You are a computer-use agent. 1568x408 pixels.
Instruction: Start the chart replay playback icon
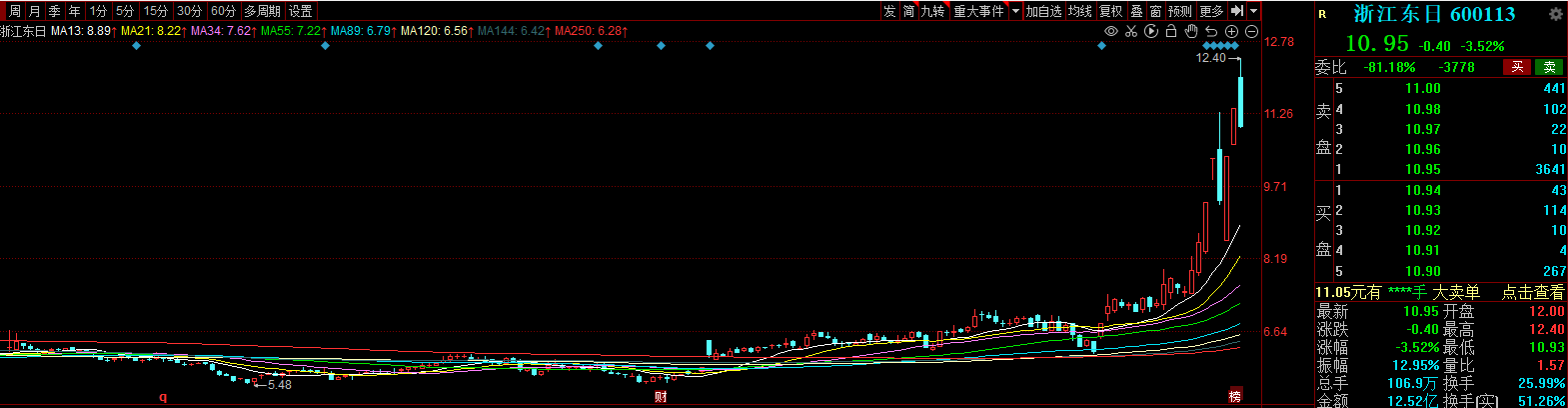[1151, 32]
